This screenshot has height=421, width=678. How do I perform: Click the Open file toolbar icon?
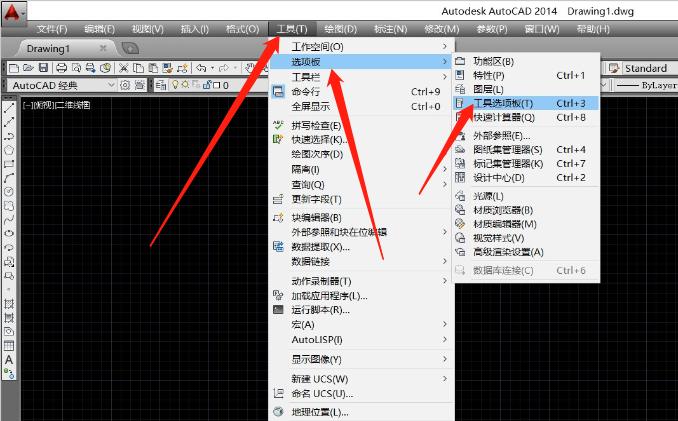tap(29, 68)
